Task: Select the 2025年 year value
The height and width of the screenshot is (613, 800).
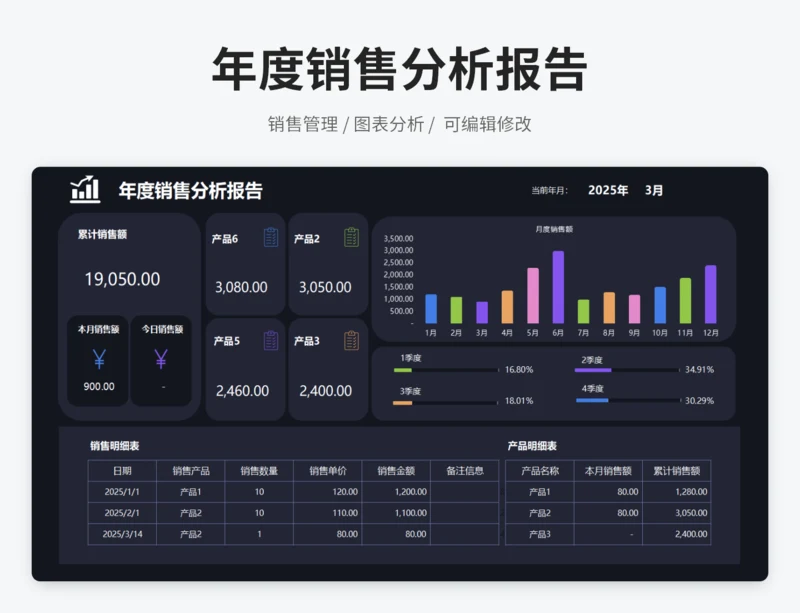Action: [x=608, y=190]
